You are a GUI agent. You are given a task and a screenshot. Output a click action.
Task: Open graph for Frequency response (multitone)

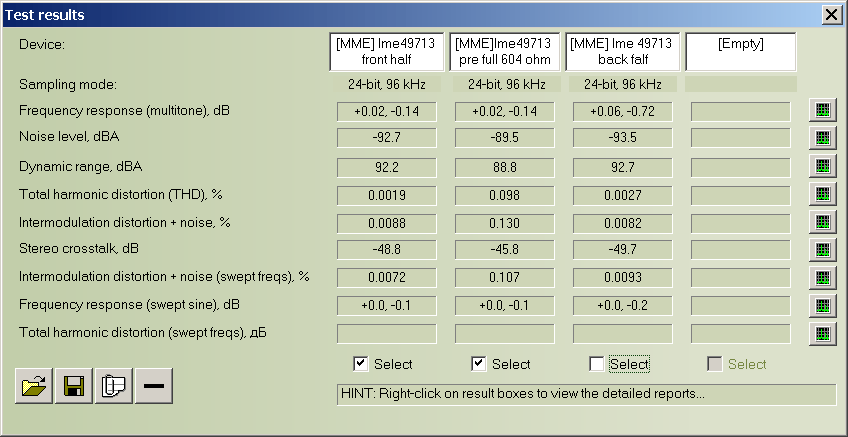point(823,110)
